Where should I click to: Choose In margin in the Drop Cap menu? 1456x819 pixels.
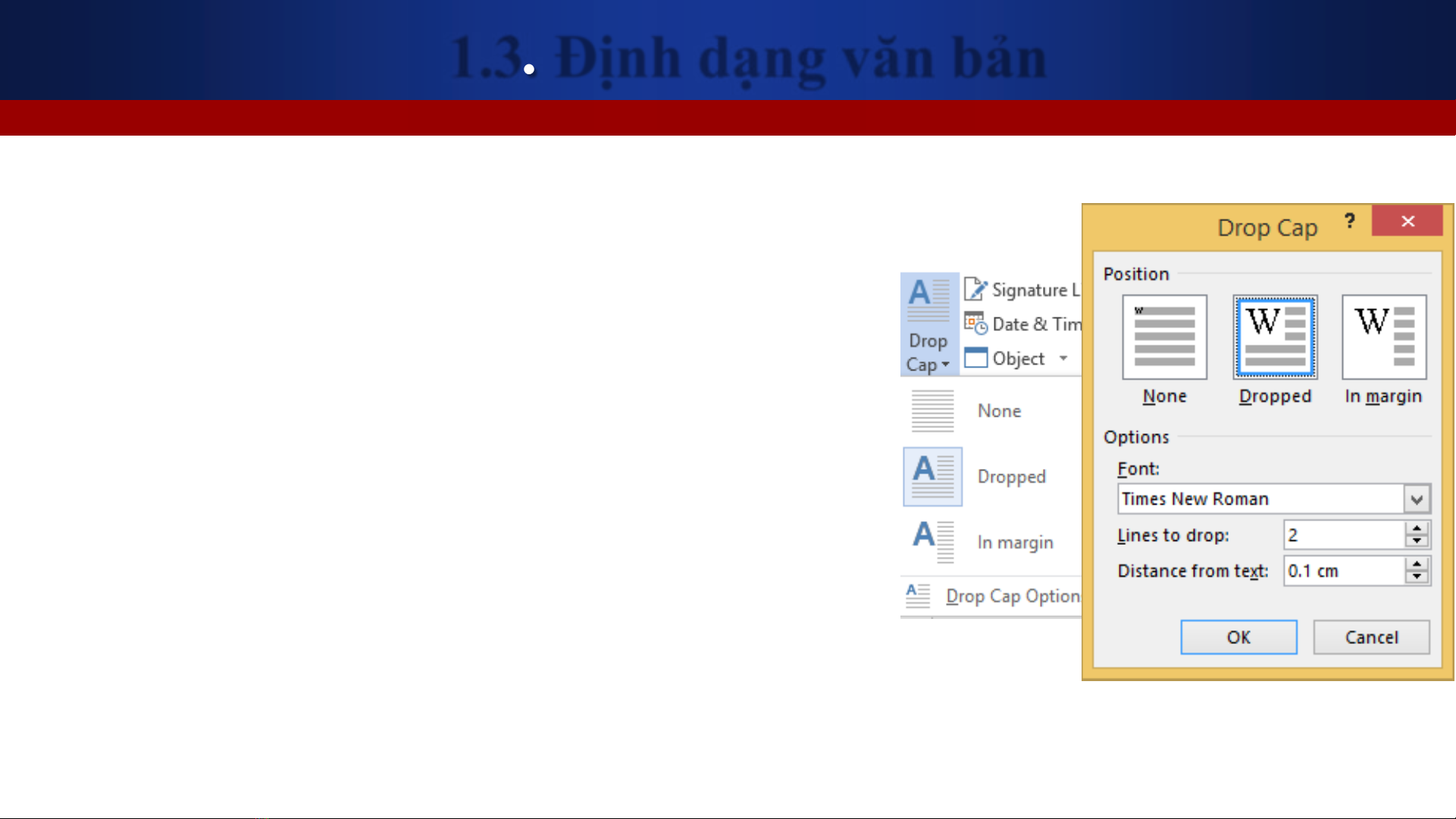(x=991, y=542)
